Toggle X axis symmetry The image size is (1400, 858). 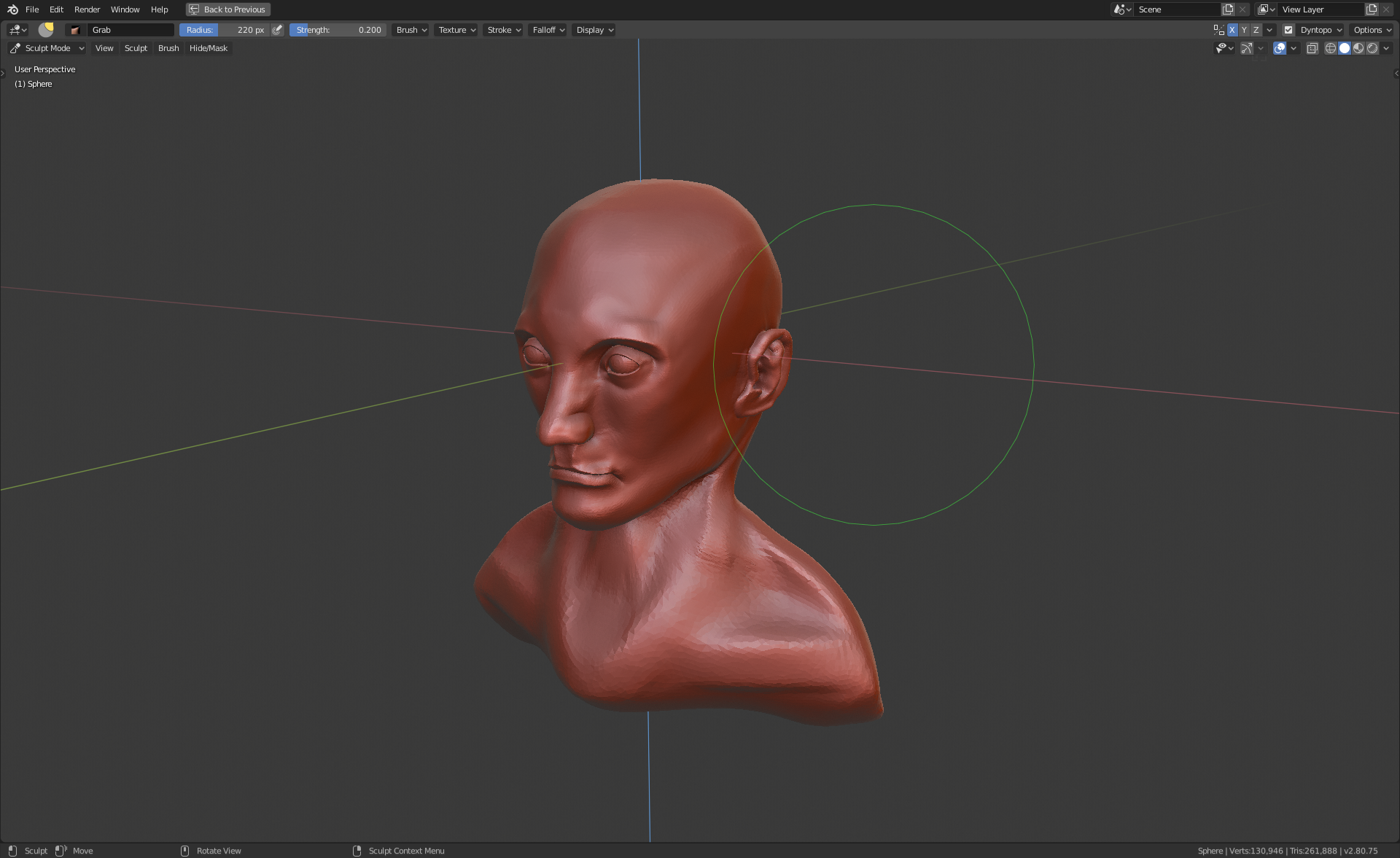[1232, 30]
